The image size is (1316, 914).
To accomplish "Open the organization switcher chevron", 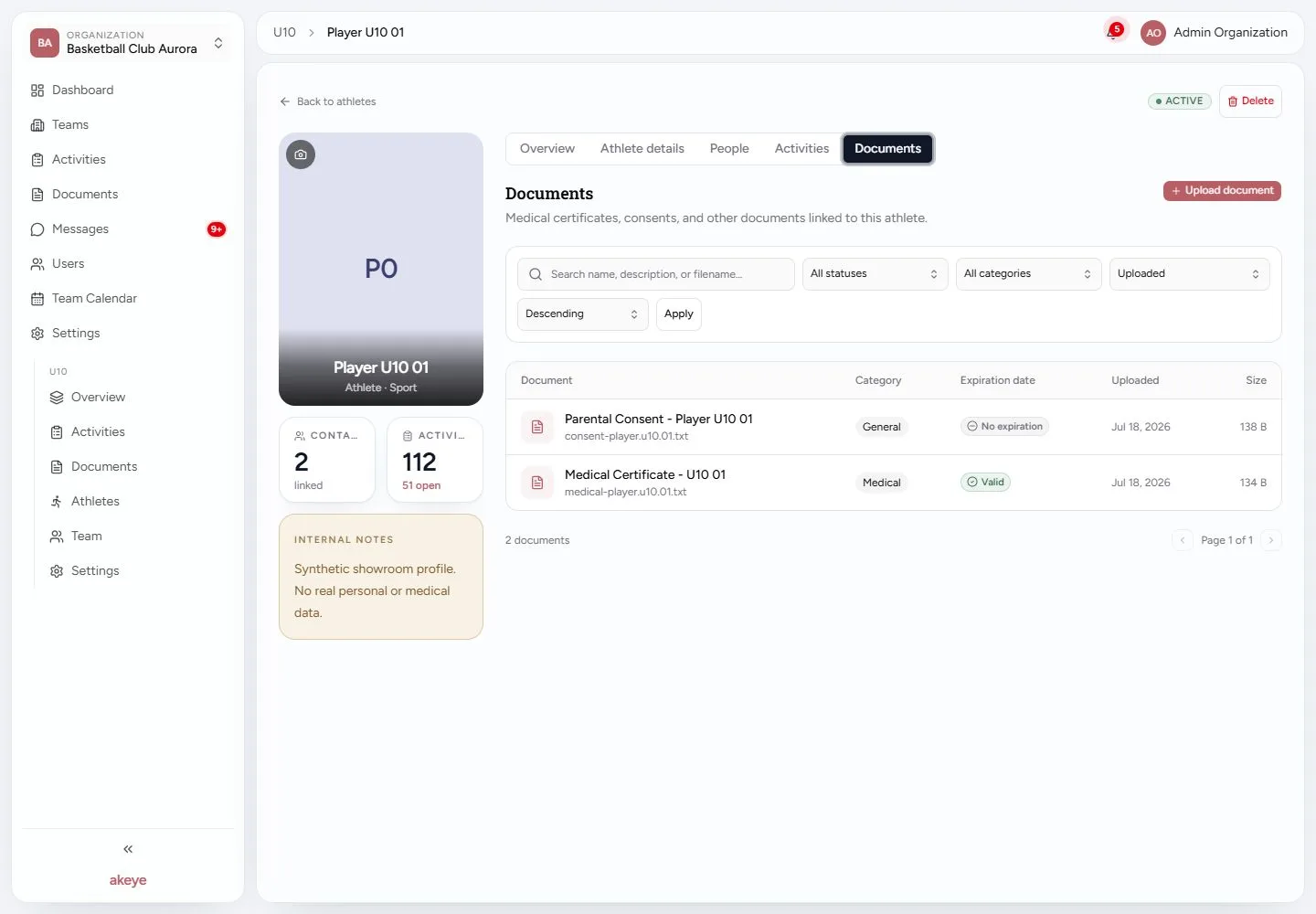I will 218,43.
